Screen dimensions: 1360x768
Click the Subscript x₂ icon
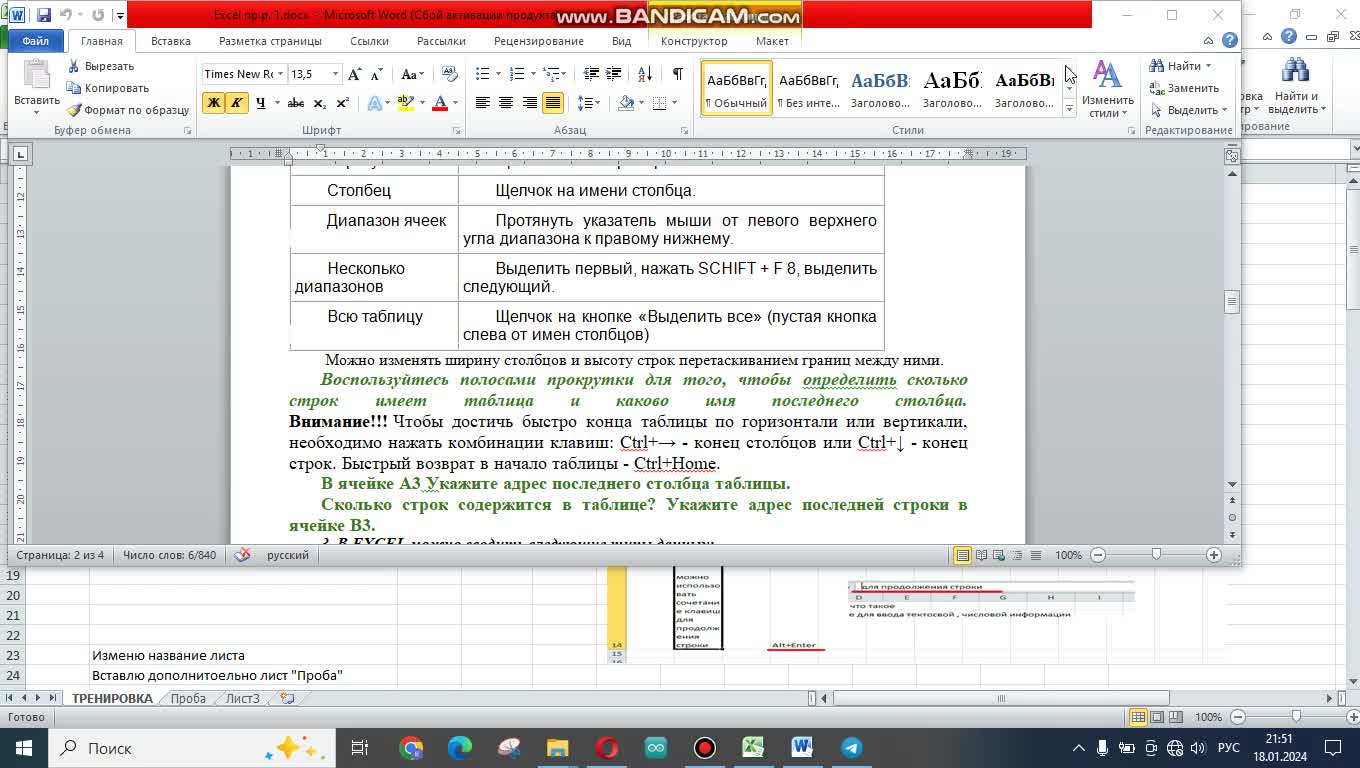pyautogui.click(x=319, y=103)
